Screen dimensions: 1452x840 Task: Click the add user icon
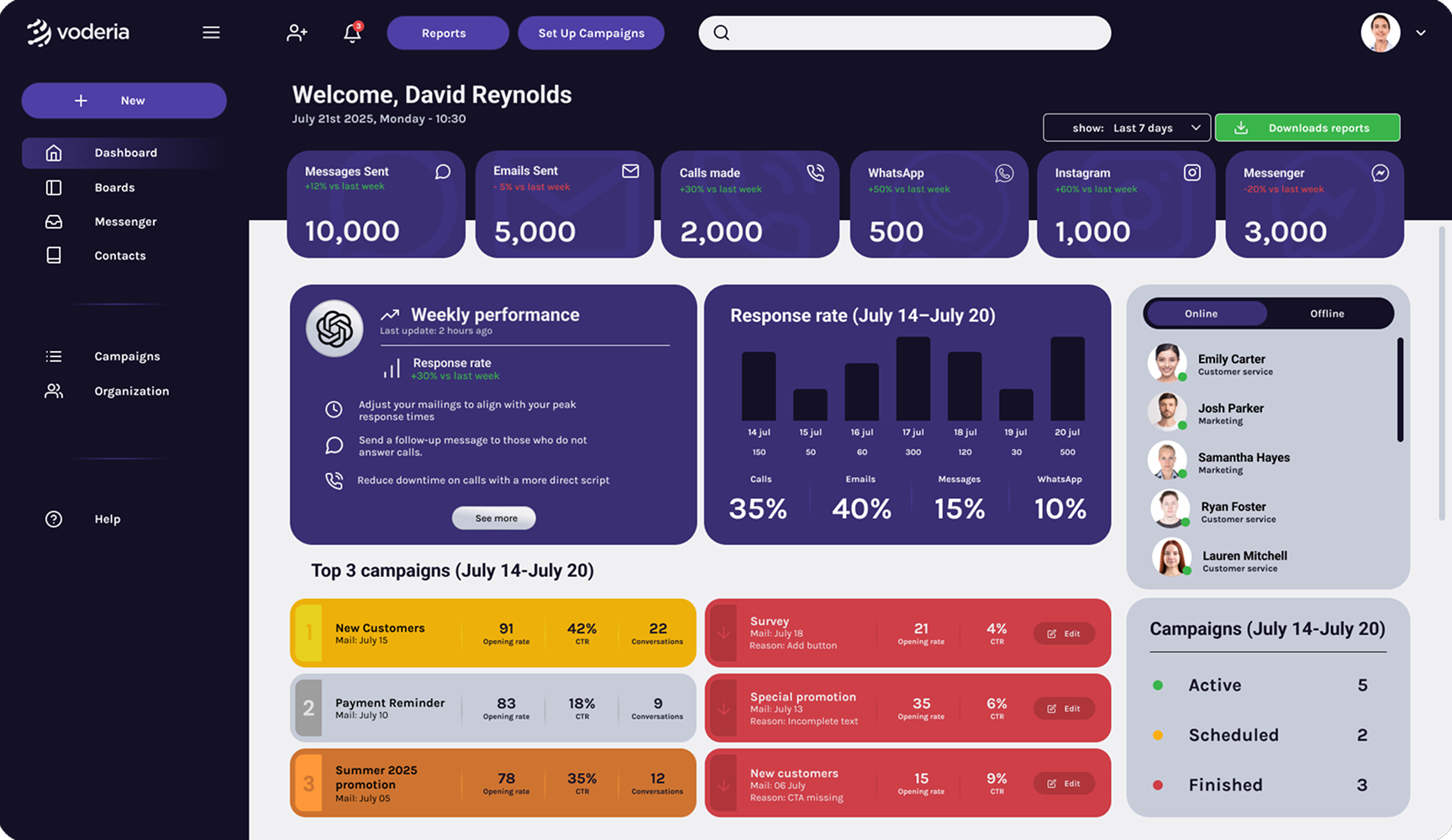297,33
